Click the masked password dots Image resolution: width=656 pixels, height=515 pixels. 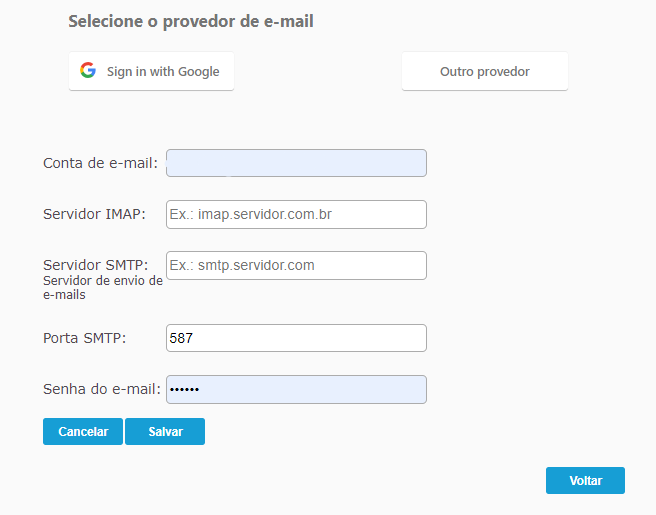click(184, 389)
